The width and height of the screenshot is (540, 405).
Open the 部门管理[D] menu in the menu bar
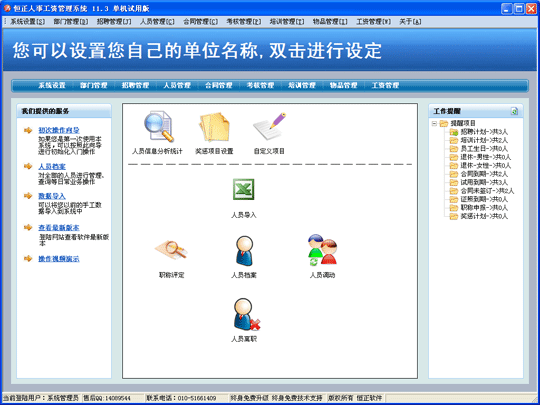[71, 21]
